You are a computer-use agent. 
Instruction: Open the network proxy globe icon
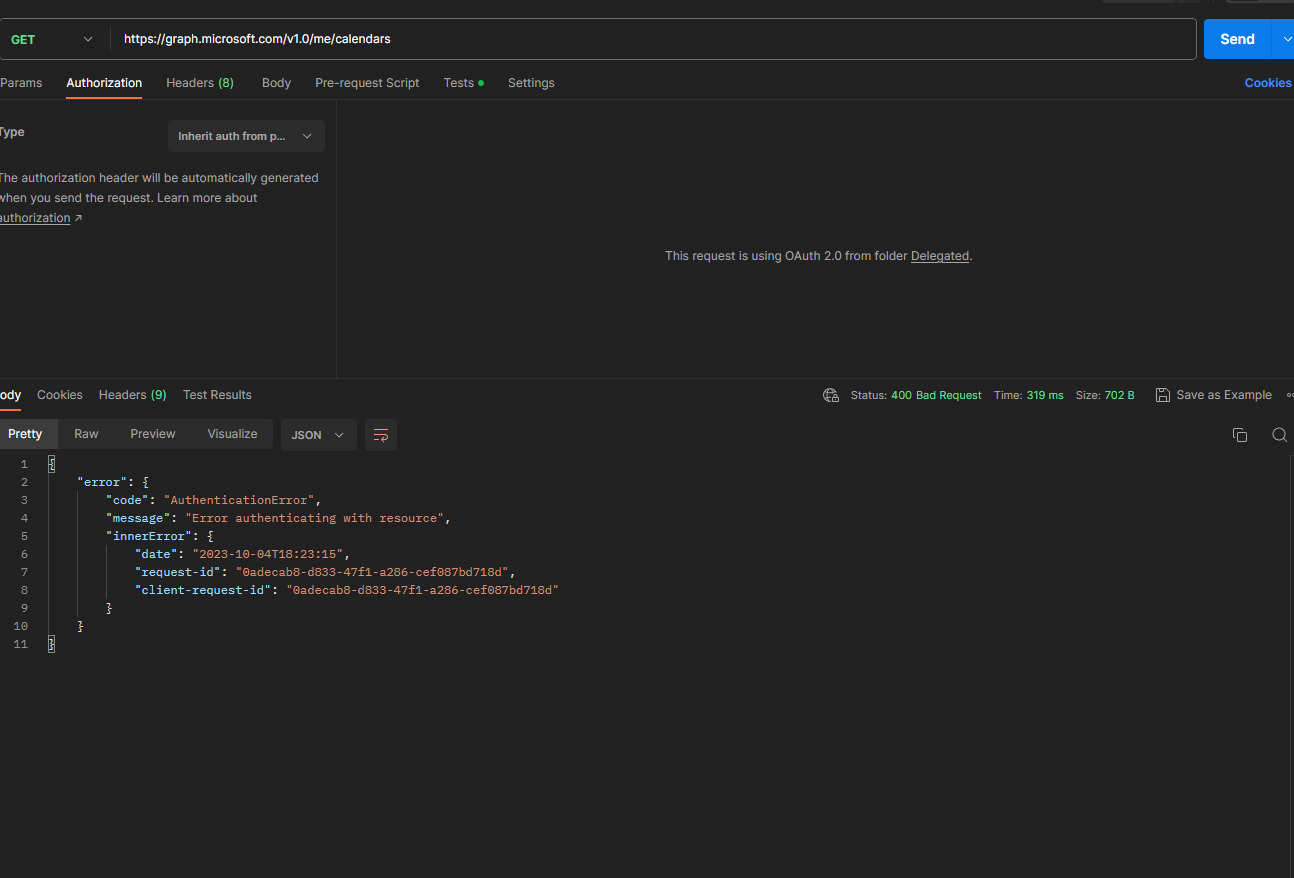pyautogui.click(x=830, y=395)
